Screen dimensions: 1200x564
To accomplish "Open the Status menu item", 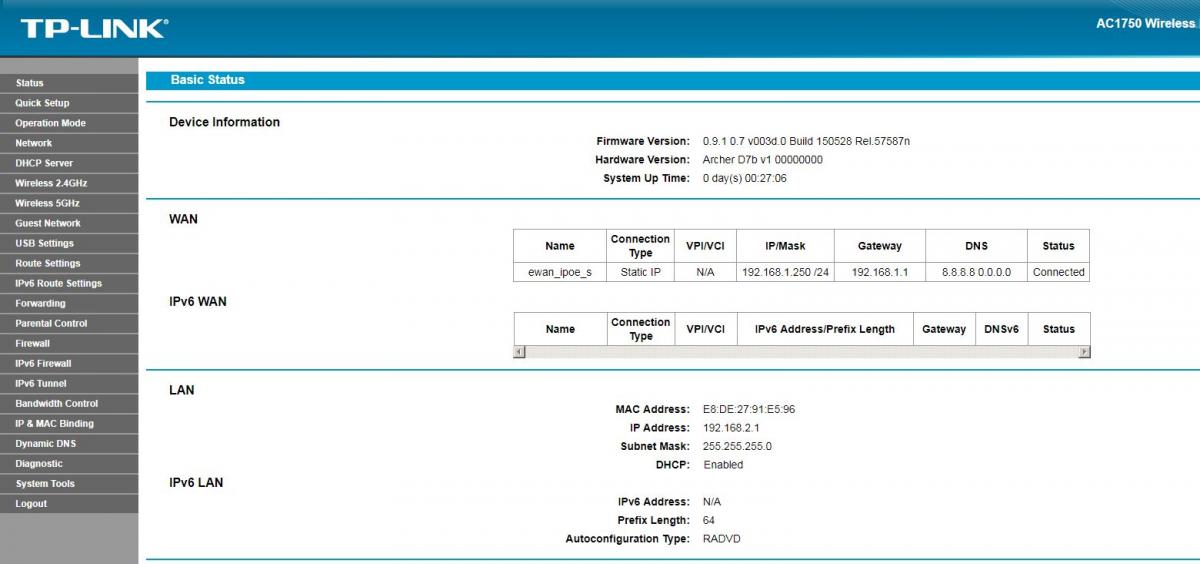I will (x=69, y=83).
